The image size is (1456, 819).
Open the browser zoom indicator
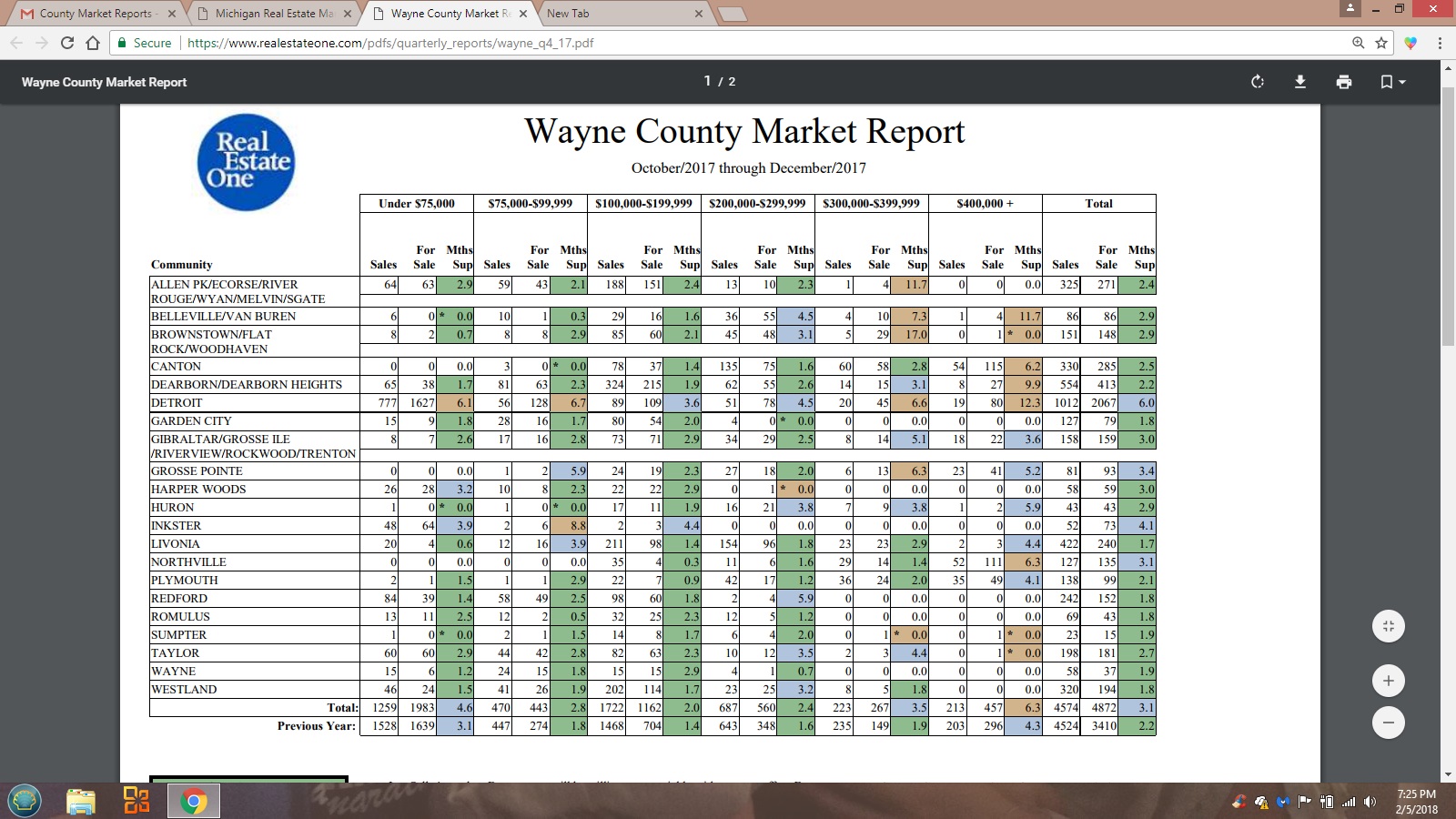tap(1358, 43)
